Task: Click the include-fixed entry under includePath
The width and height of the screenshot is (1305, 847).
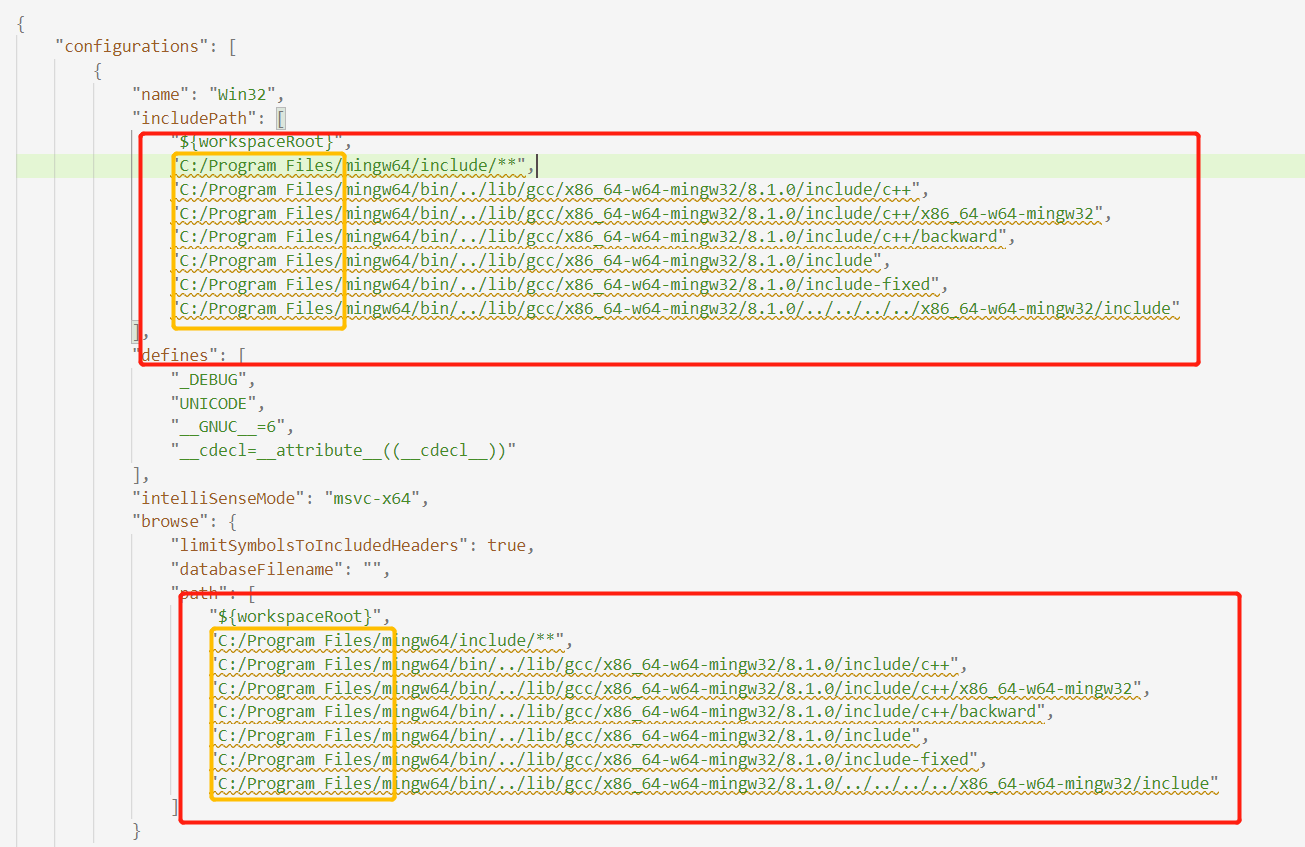Action: click(x=558, y=285)
